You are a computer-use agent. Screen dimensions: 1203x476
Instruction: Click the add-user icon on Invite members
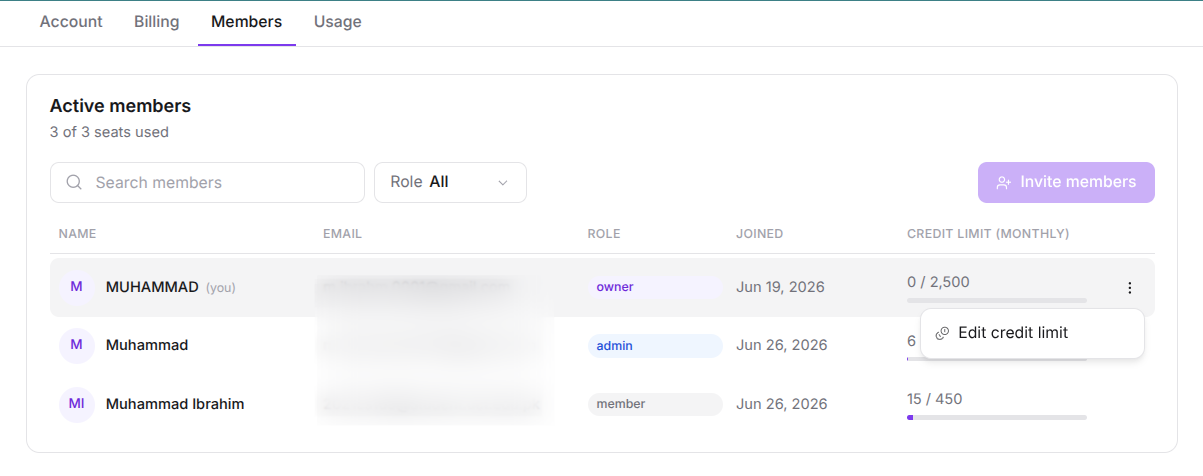pyautogui.click(x=1004, y=183)
